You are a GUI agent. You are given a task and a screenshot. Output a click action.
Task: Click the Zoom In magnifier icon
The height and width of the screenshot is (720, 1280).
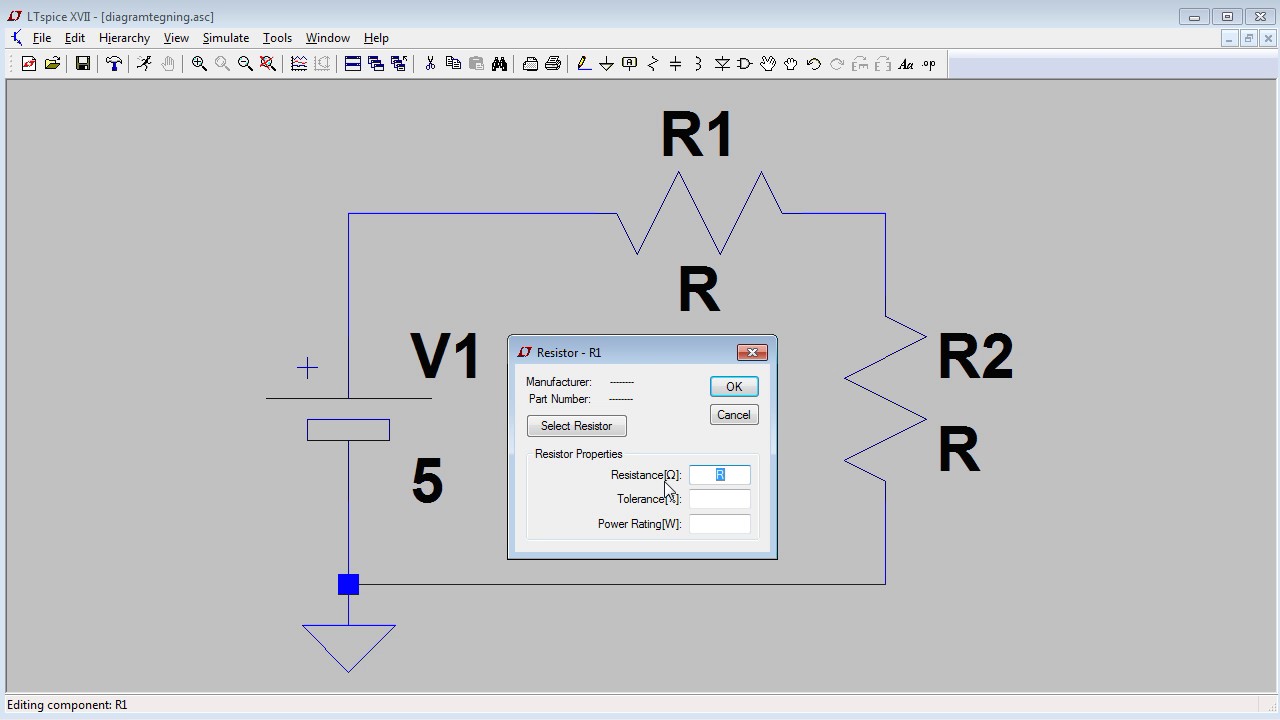click(x=199, y=64)
